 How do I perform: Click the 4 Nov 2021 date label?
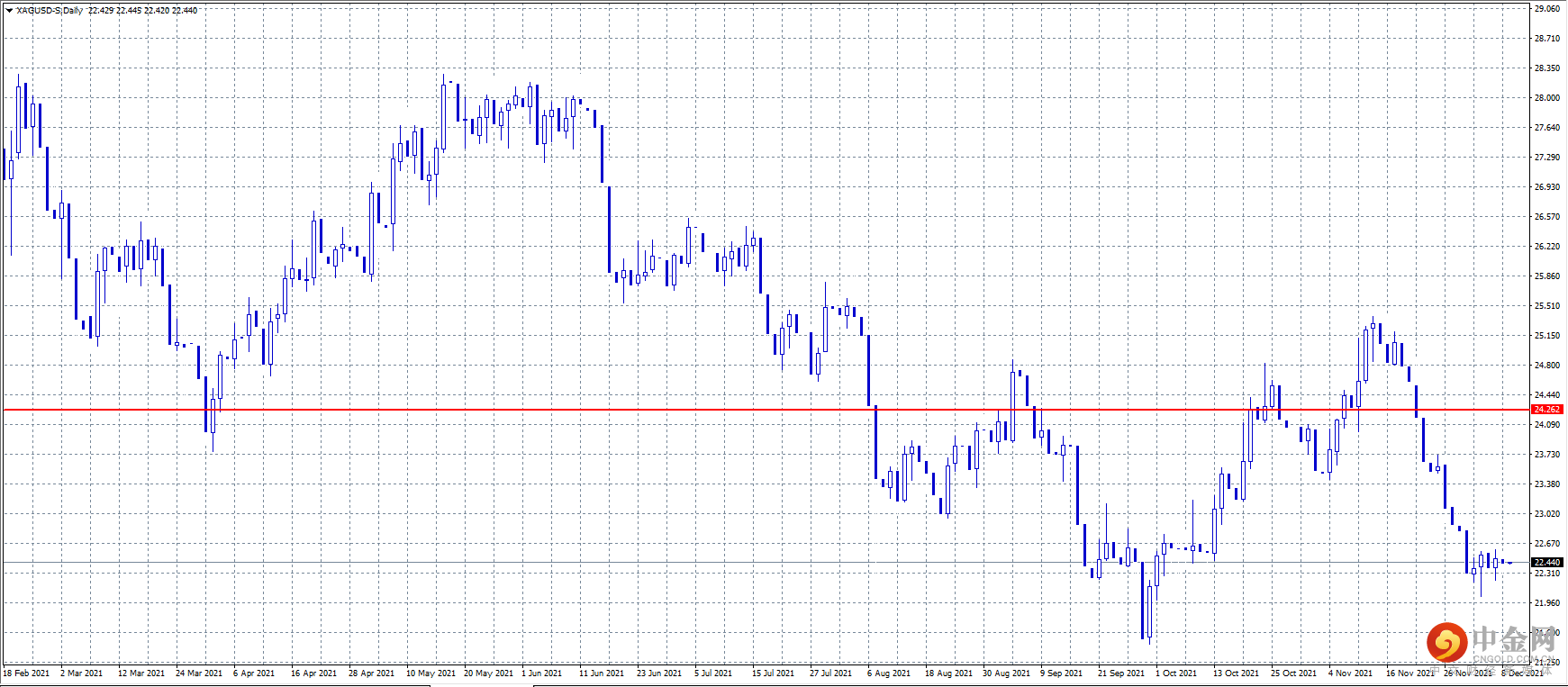[1350, 673]
